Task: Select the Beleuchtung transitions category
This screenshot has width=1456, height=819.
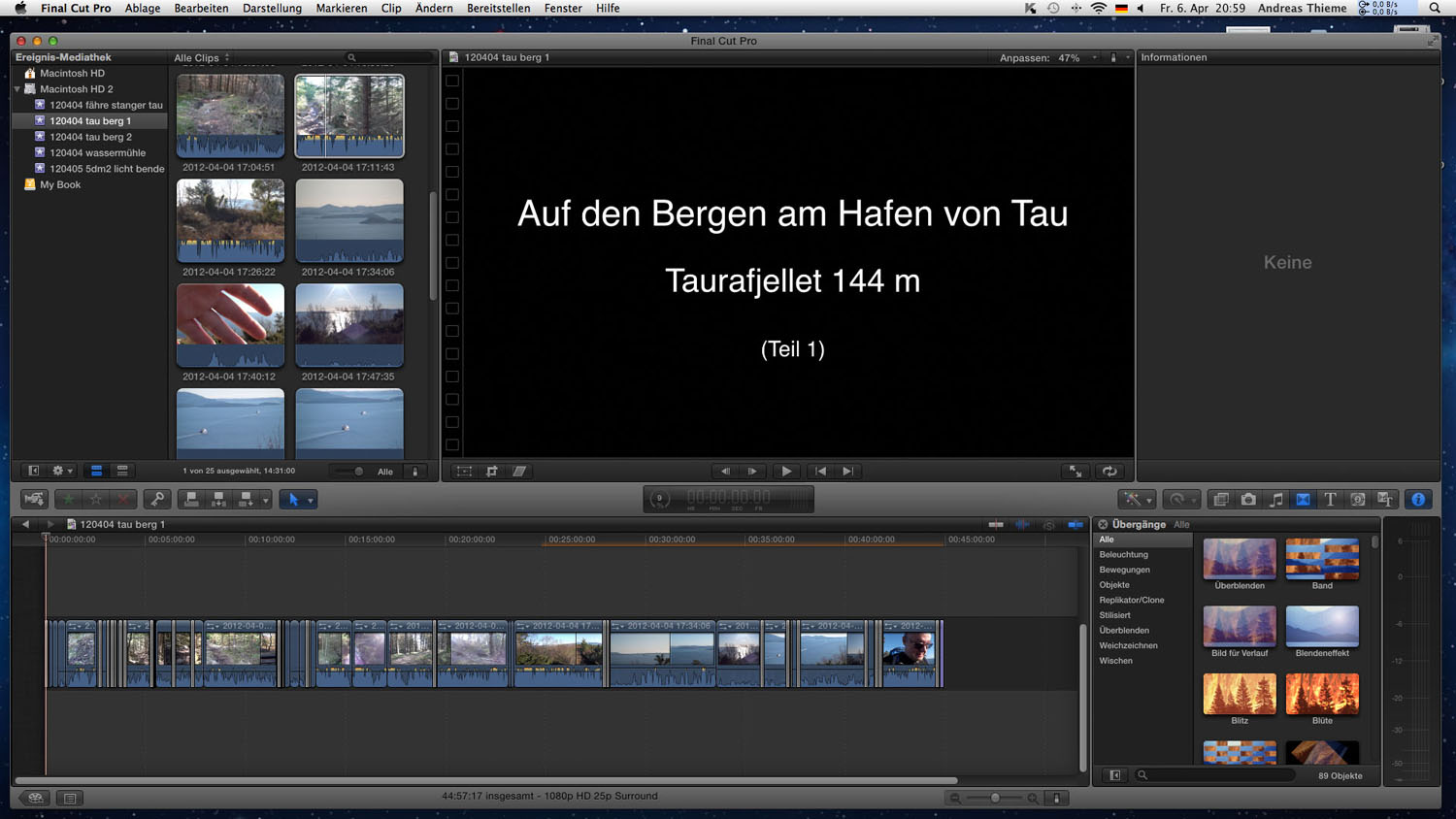Action: (x=1123, y=555)
